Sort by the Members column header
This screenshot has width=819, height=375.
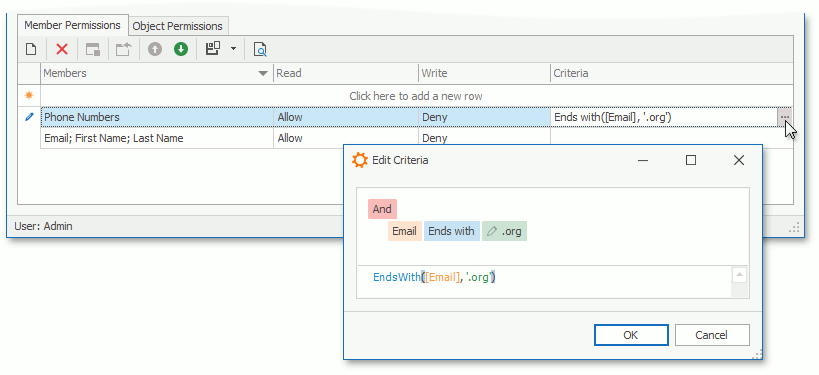[157, 73]
